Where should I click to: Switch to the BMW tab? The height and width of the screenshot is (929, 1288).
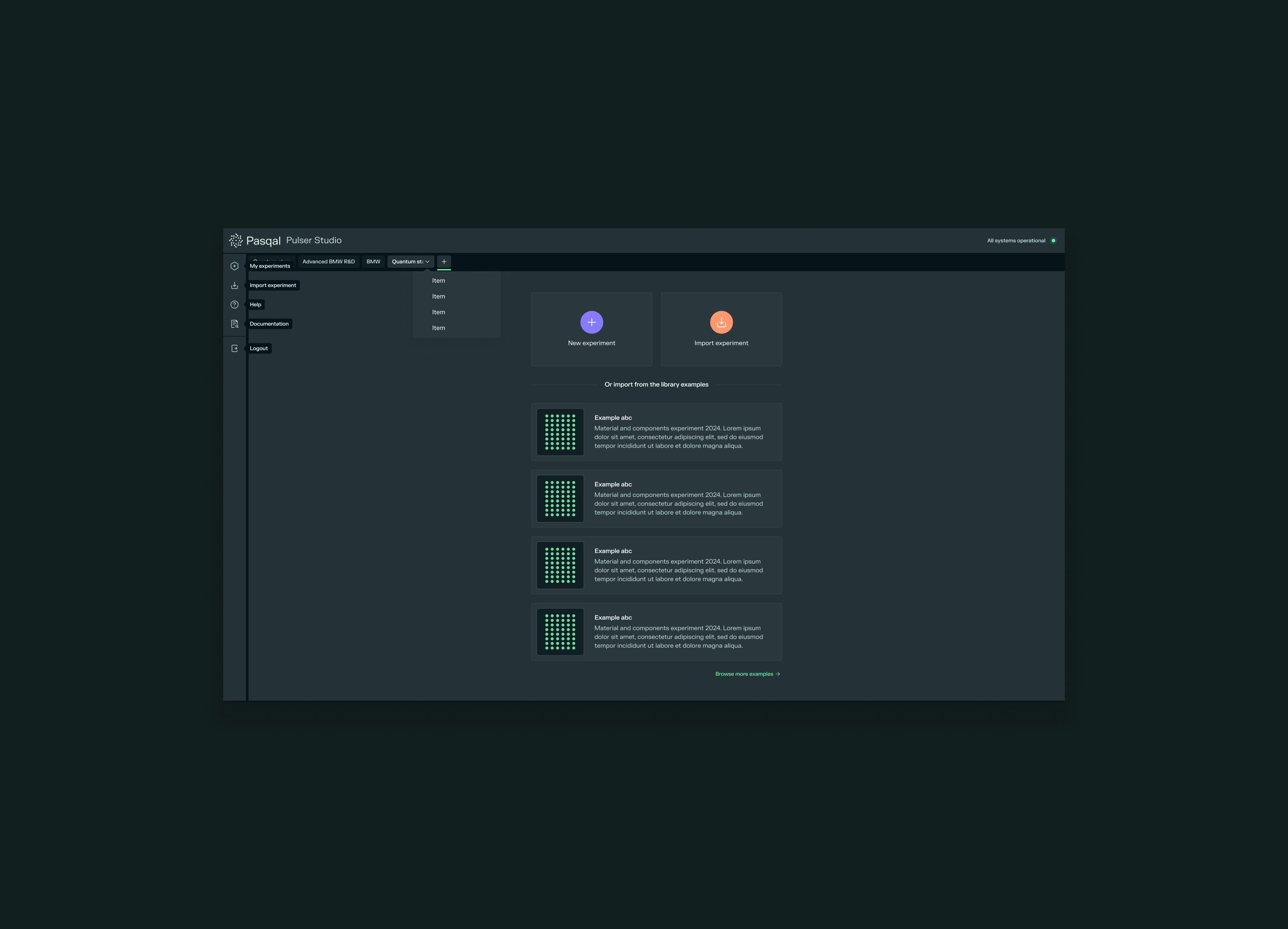click(373, 262)
